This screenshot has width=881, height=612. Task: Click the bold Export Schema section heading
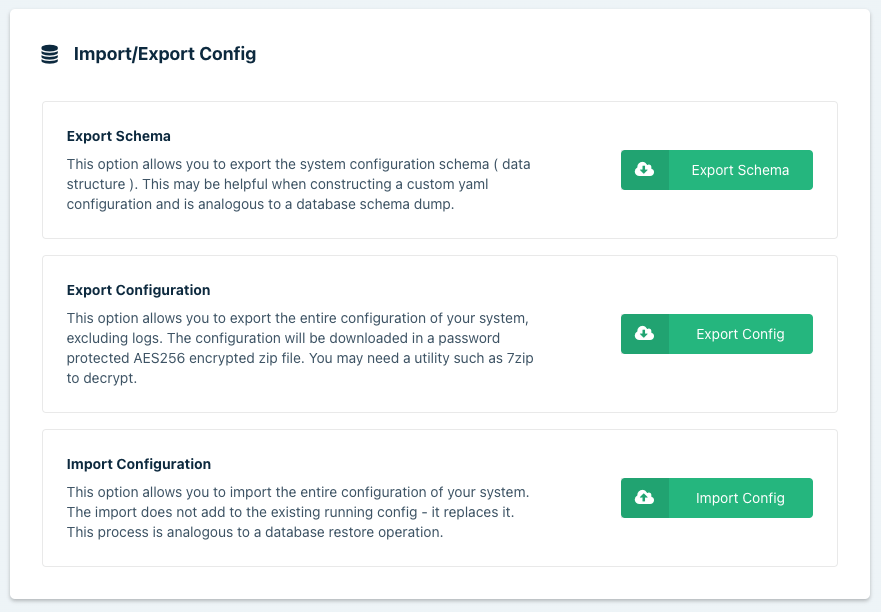click(118, 136)
